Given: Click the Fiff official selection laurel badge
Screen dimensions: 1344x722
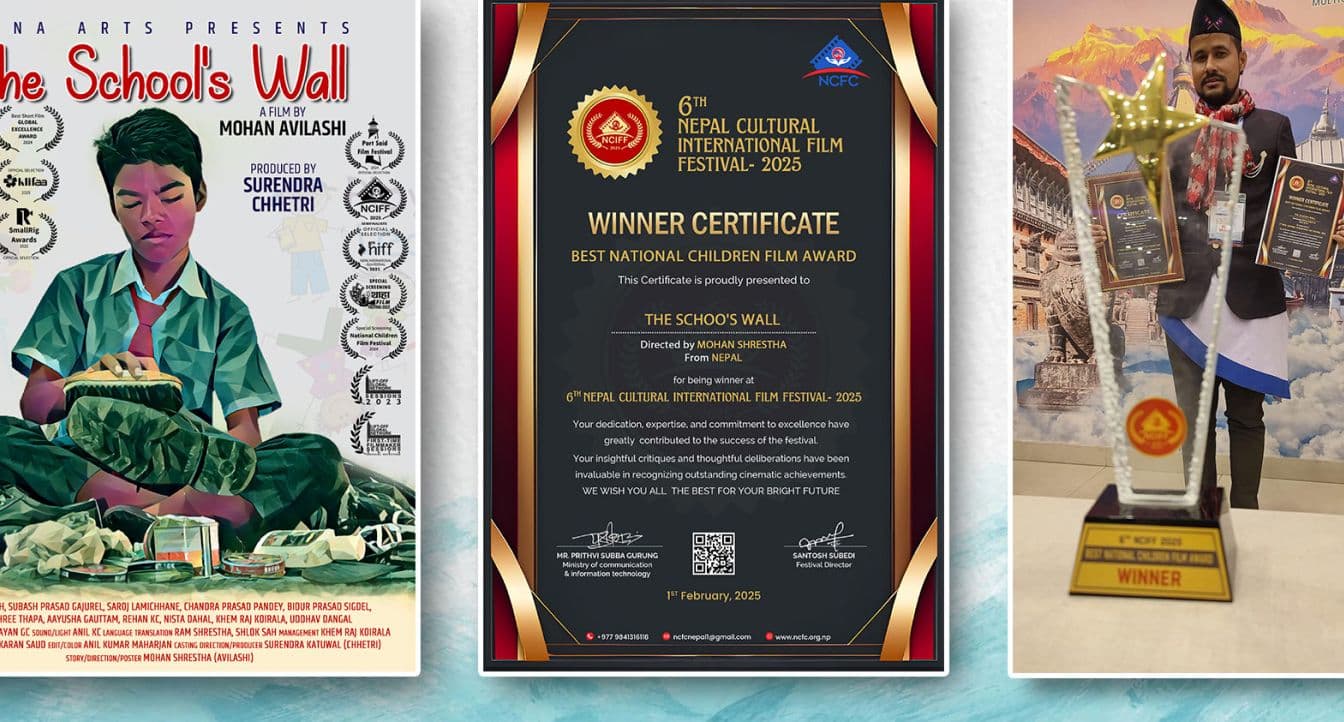Looking at the screenshot, I should 375,247.
